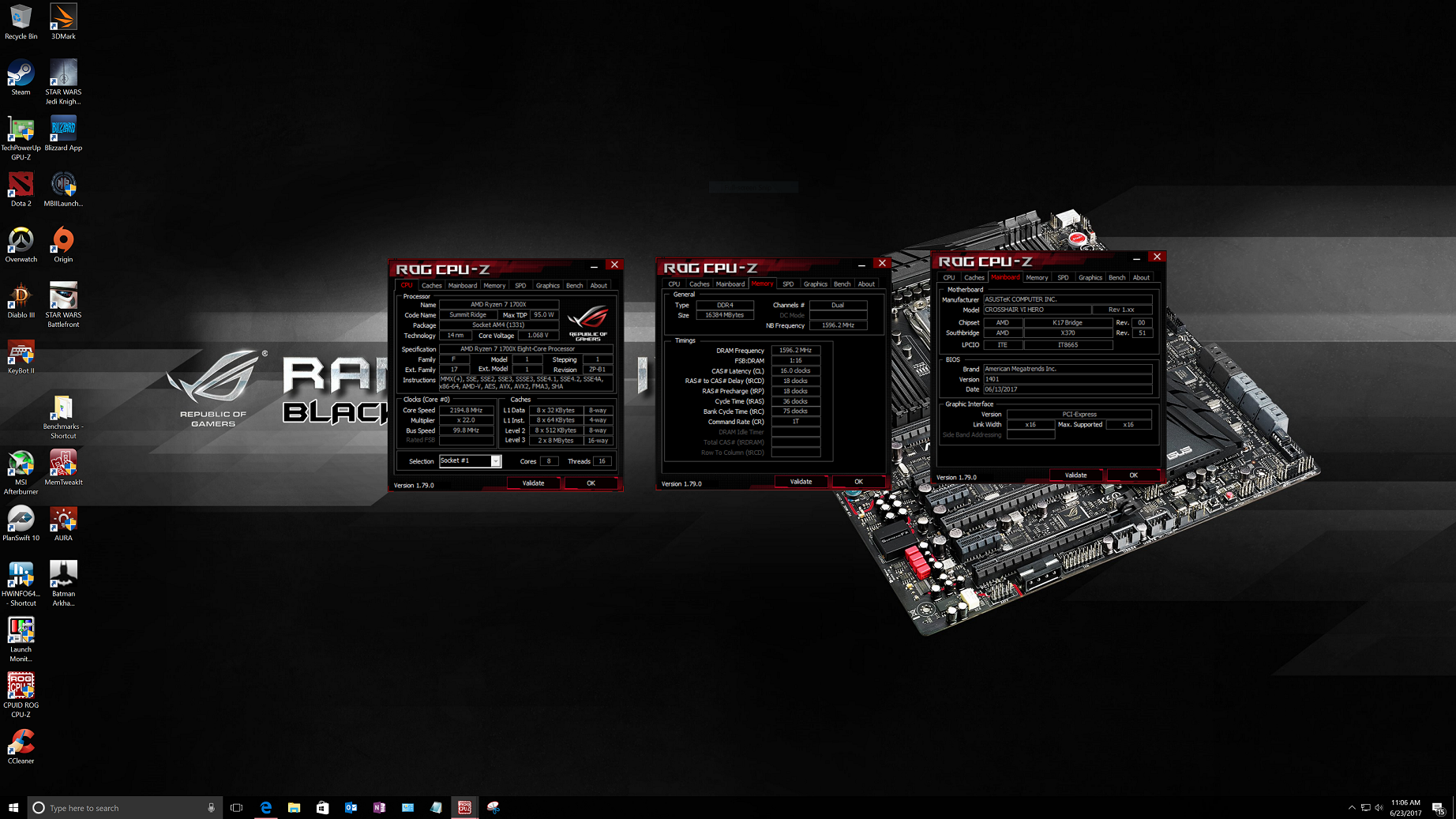Image resolution: width=1456 pixels, height=819 pixels.
Task: Open SPD tab in left CPU-Z window
Action: pyautogui.click(x=520, y=286)
